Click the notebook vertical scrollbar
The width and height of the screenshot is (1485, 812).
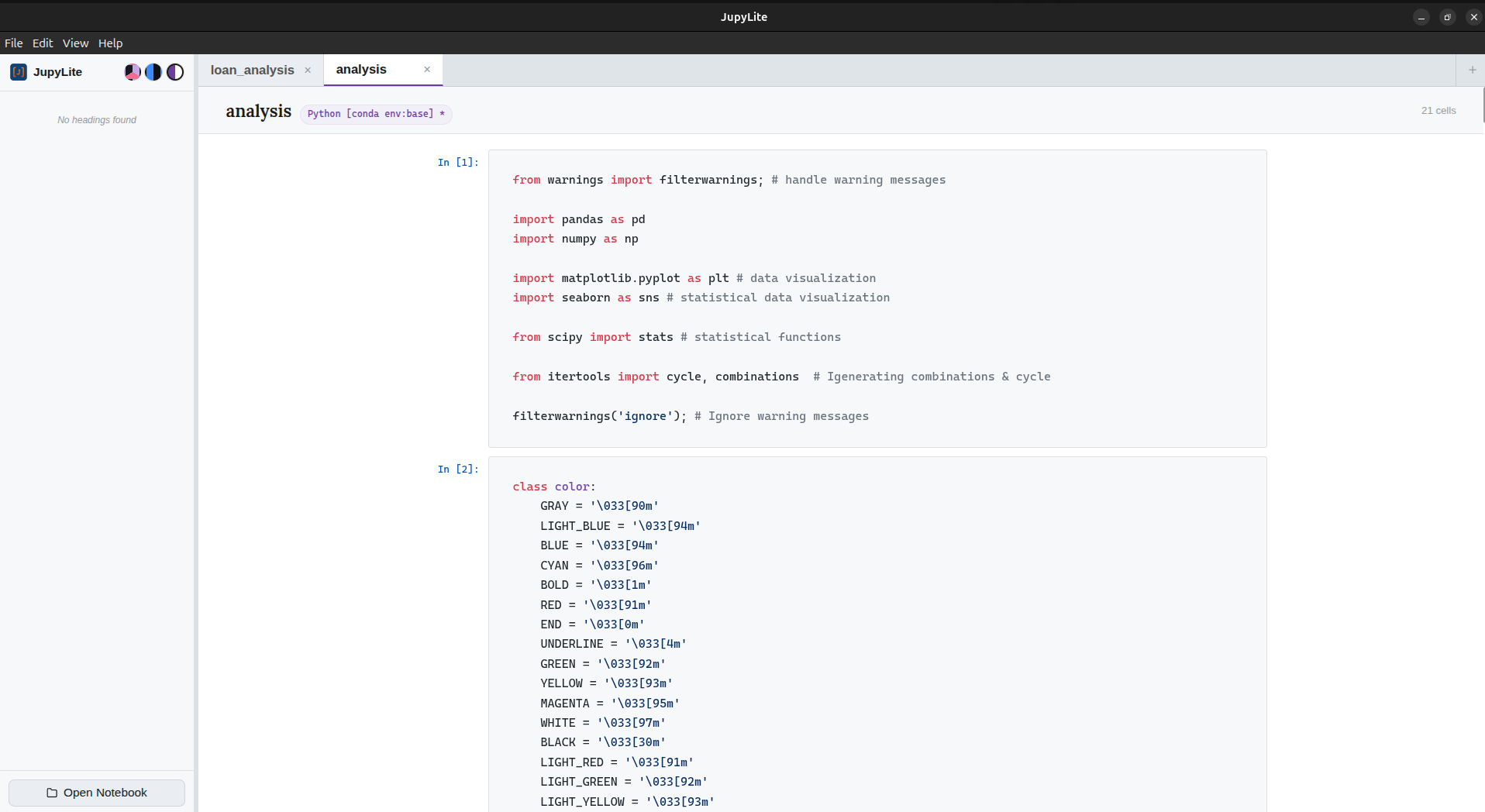tap(1483, 105)
